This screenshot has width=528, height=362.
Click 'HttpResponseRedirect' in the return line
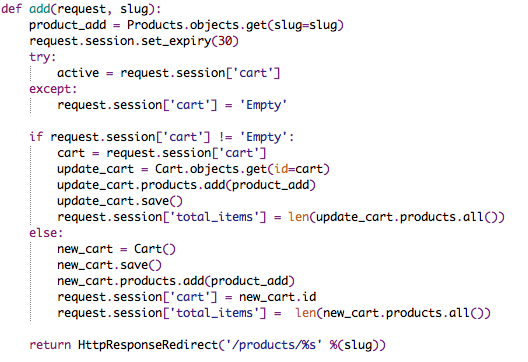pyautogui.click(x=148, y=345)
